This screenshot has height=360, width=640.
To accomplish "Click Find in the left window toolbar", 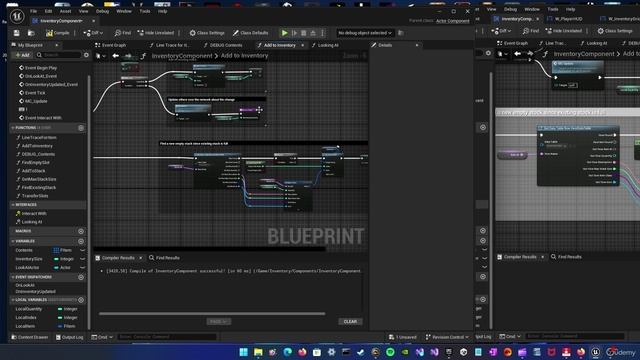I will coord(122,33).
